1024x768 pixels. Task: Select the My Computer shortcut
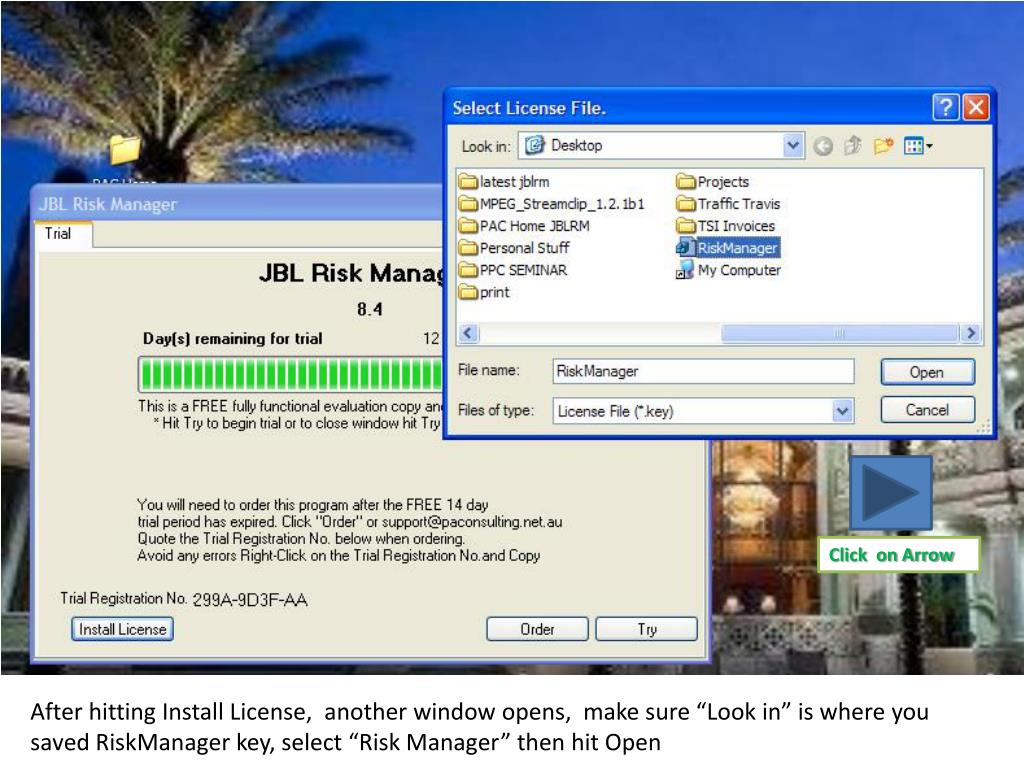pos(728,270)
